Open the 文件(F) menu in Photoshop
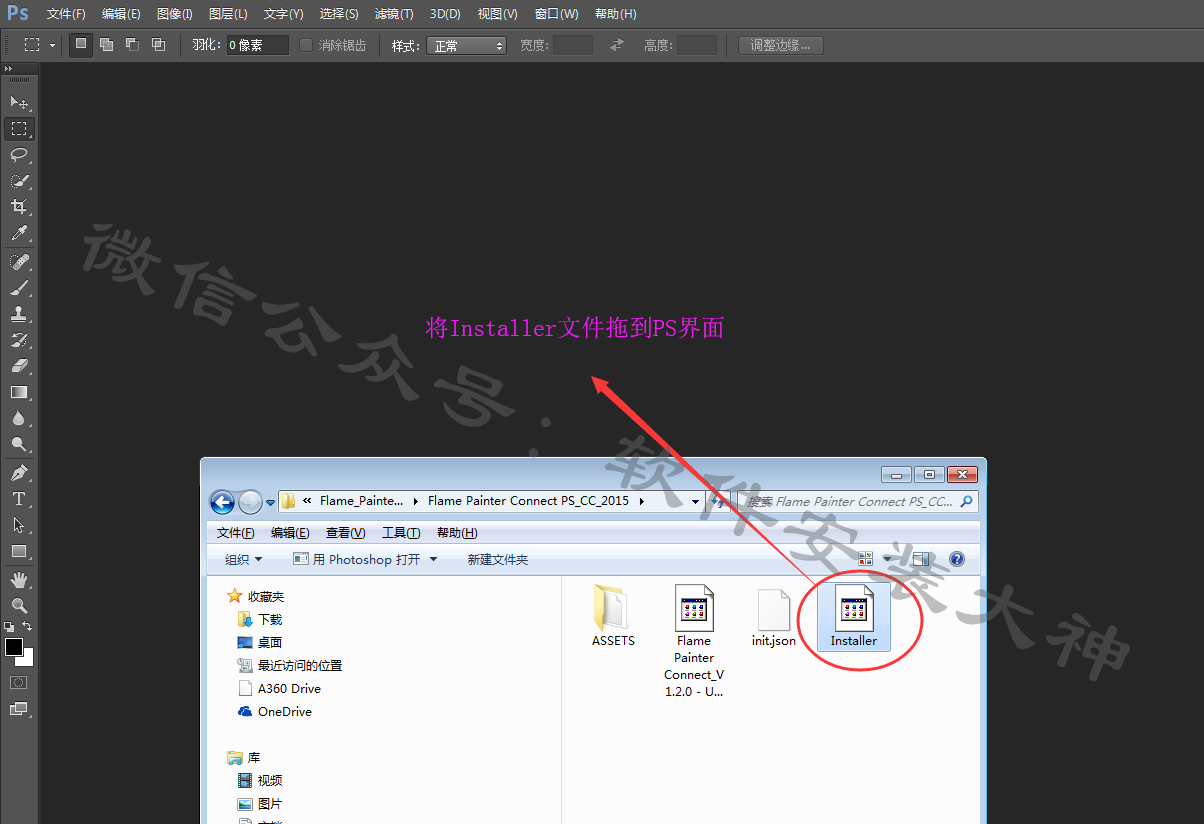The height and width of the screenshot is (824, 1204). (x=66, y=14)
